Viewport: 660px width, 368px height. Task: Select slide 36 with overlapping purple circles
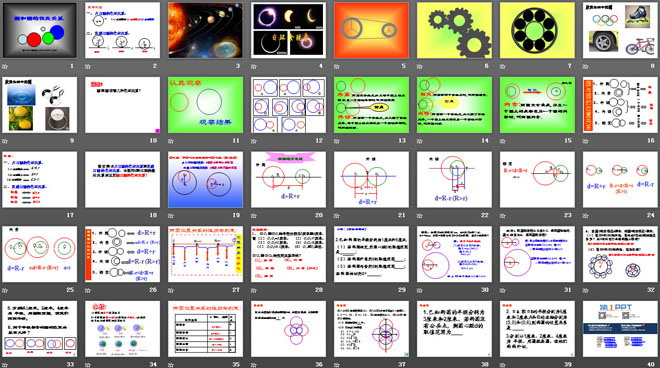tap(288, 328)
